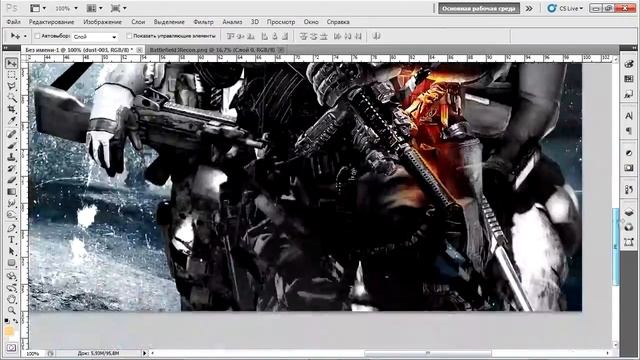The width and height of the screenshot is (640, 360).
Task: Select the Healing Brush tool
Action: (11, 134)
